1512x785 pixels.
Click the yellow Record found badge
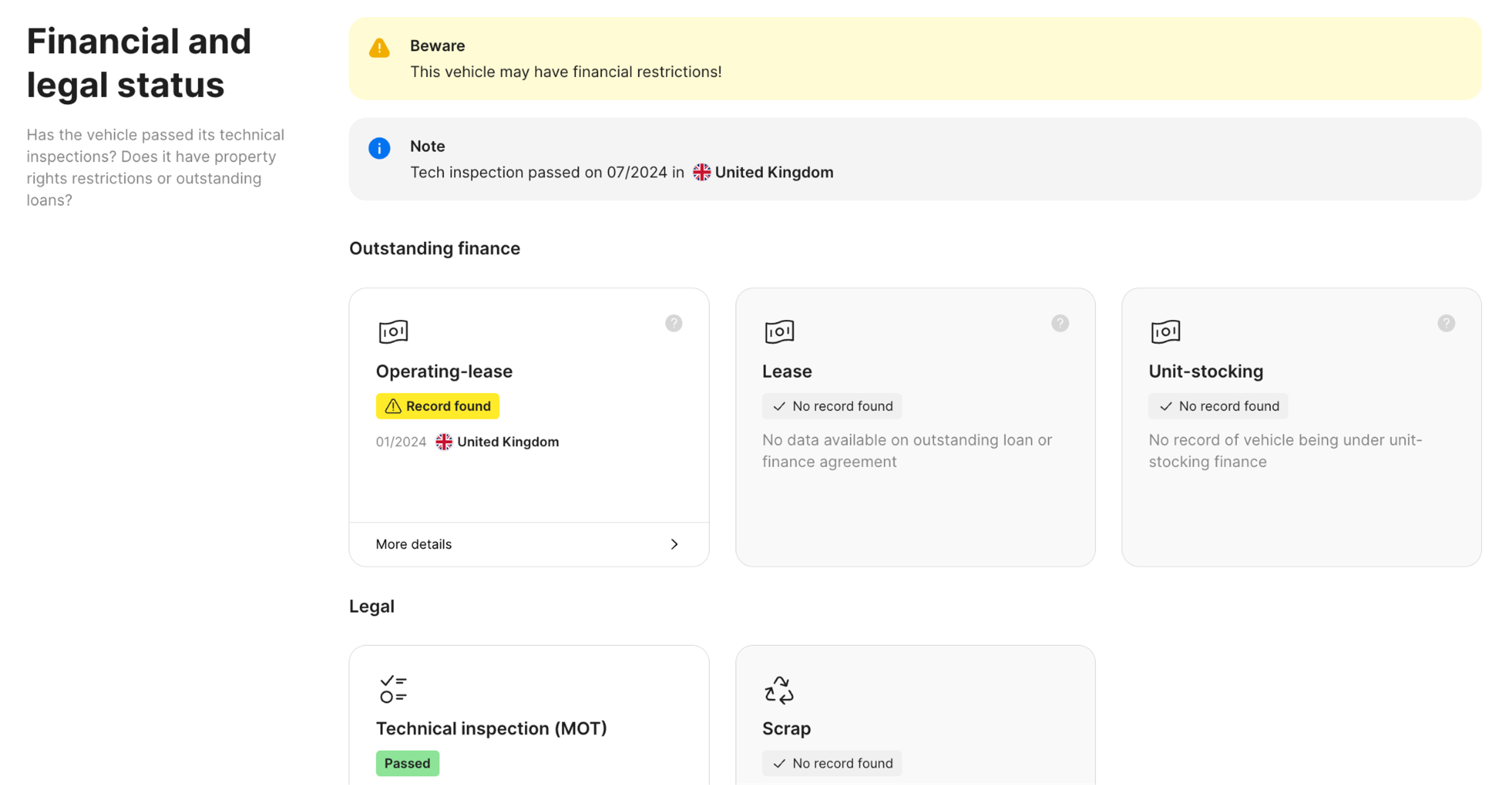click(x=437, y=406)
